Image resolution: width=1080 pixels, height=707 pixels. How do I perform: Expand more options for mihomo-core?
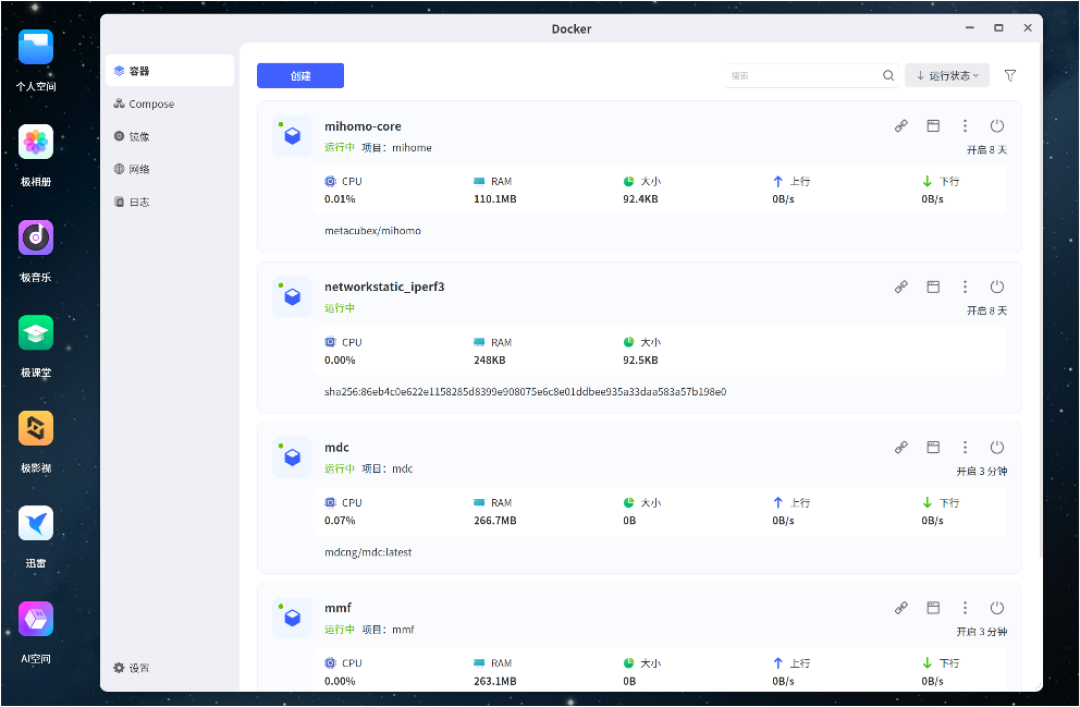[965, 126]
